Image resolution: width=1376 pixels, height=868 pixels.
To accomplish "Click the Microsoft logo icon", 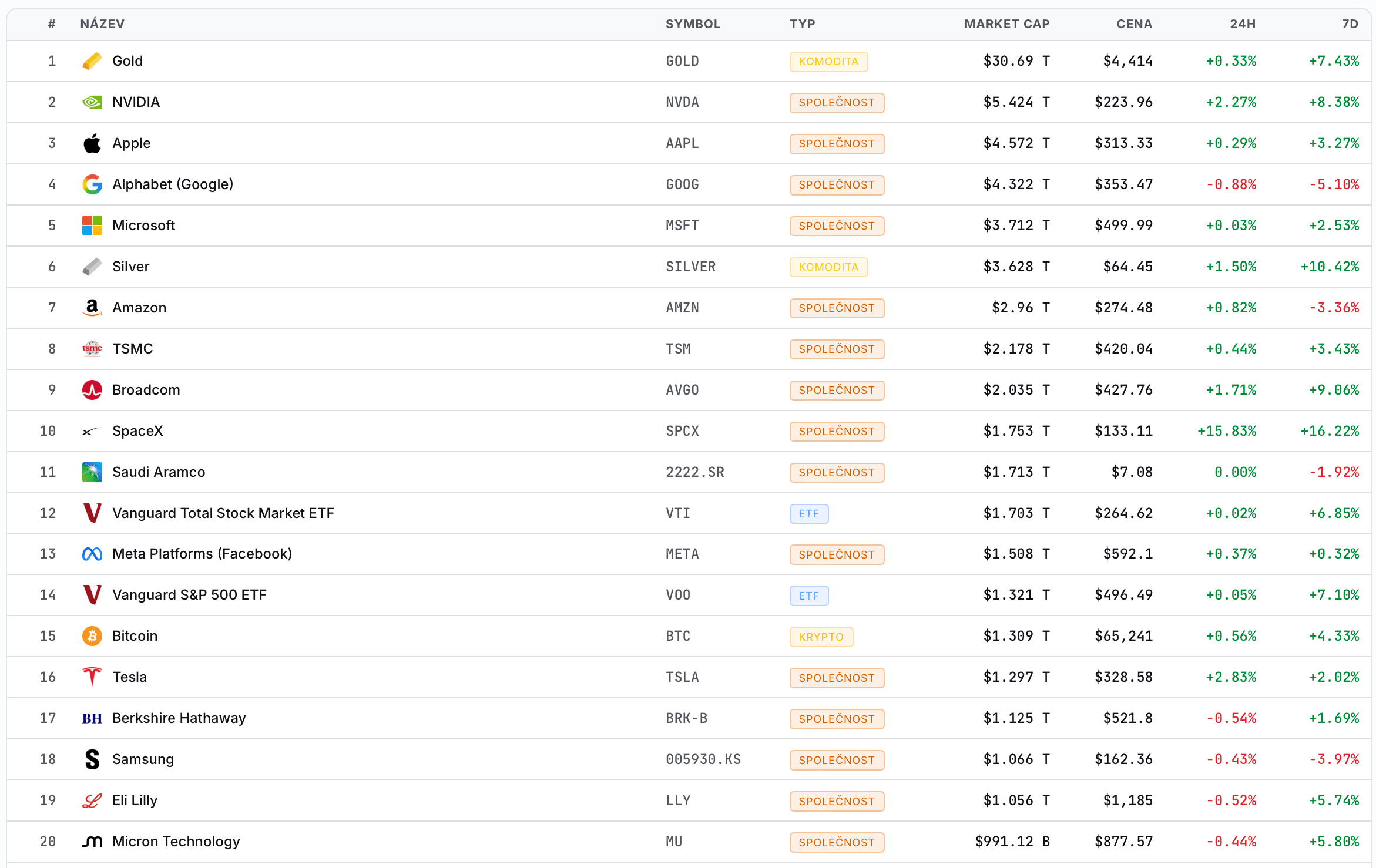I will click(92, 226).
